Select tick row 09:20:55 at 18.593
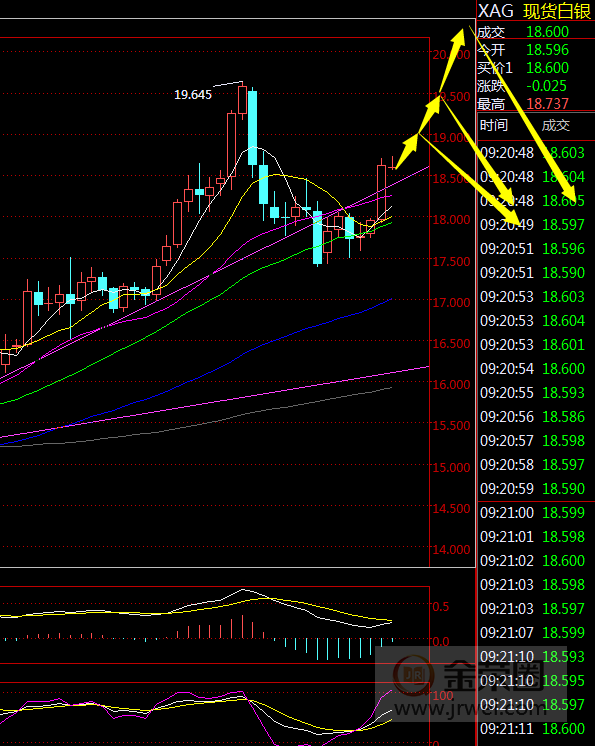Screen dimensions: 595x746 coord(532,393)
